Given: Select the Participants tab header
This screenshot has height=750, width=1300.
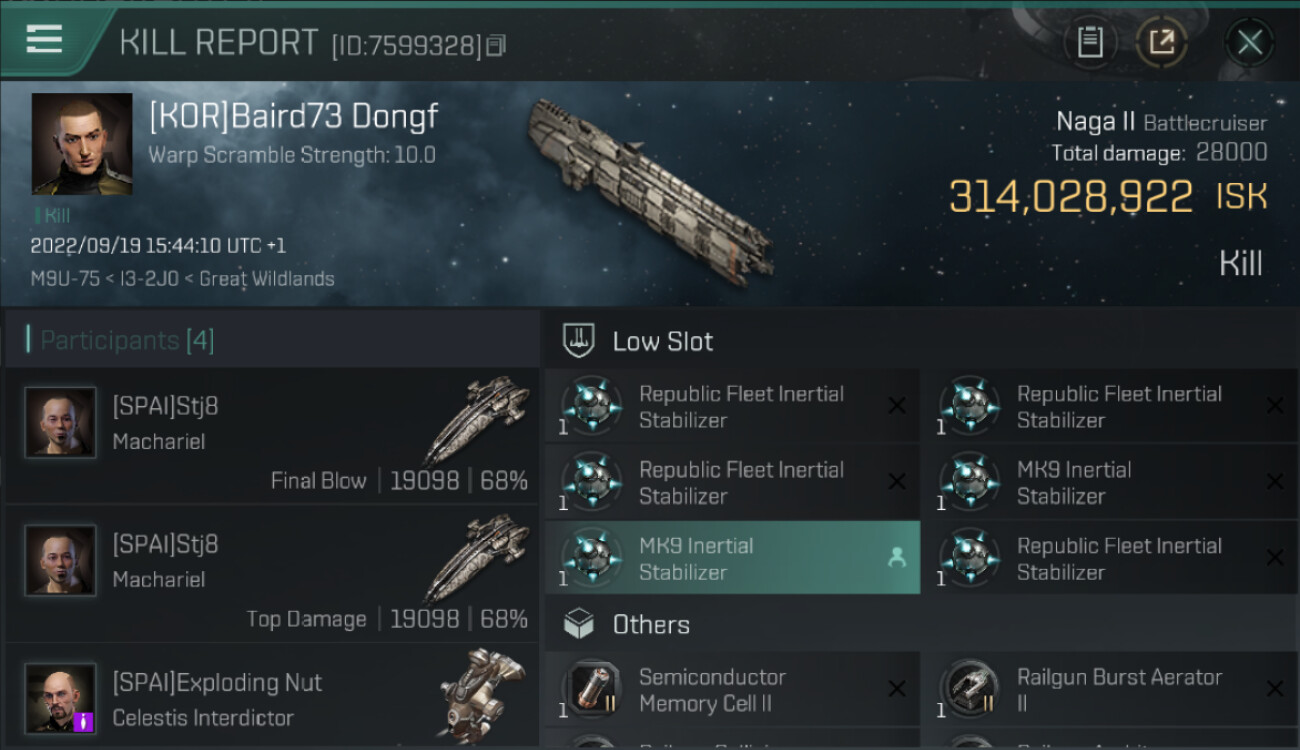Looking at the screenshot, I should click(x=125, y=340).
